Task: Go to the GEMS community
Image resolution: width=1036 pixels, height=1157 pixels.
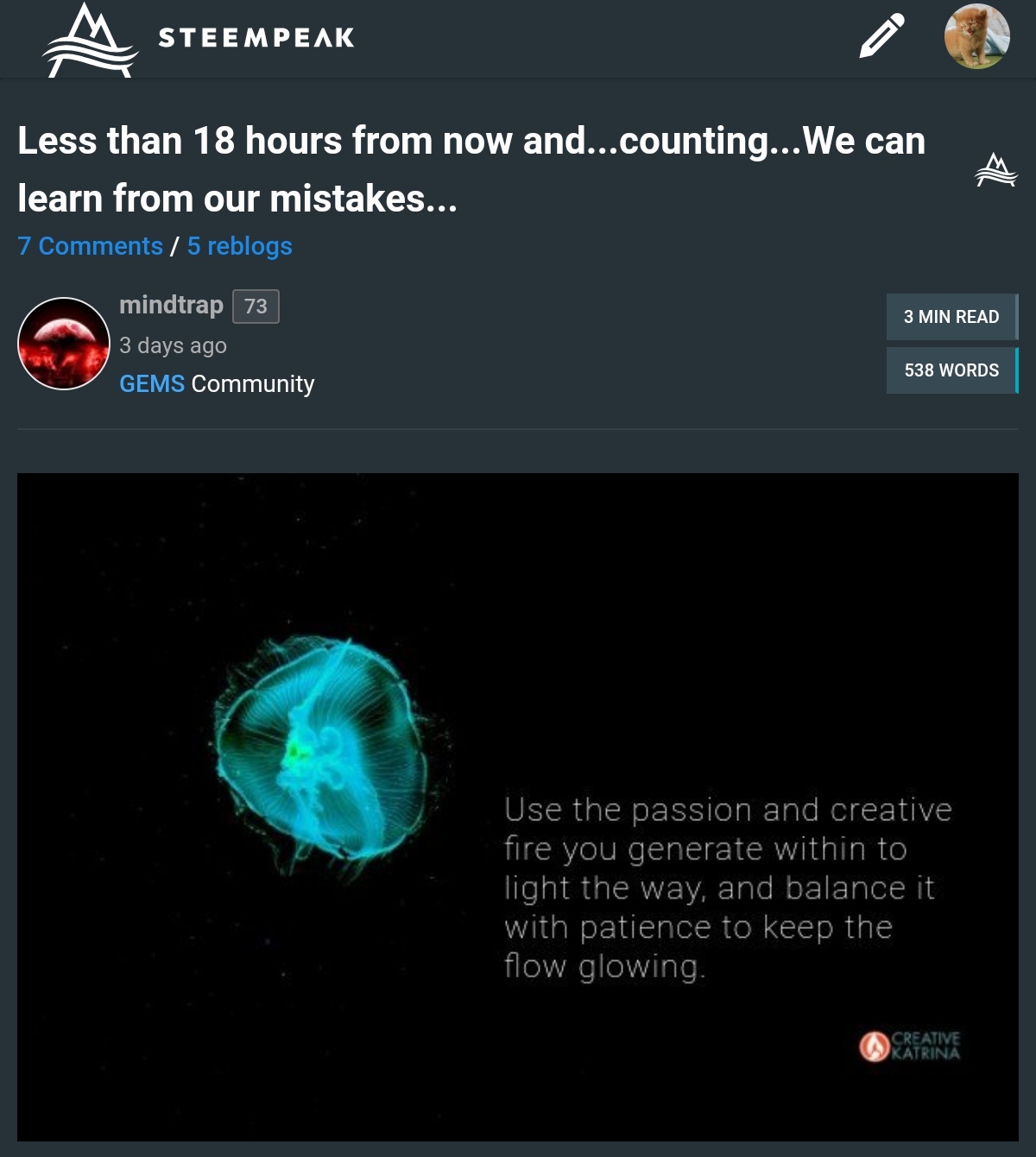Action: (x=152, y=383)
